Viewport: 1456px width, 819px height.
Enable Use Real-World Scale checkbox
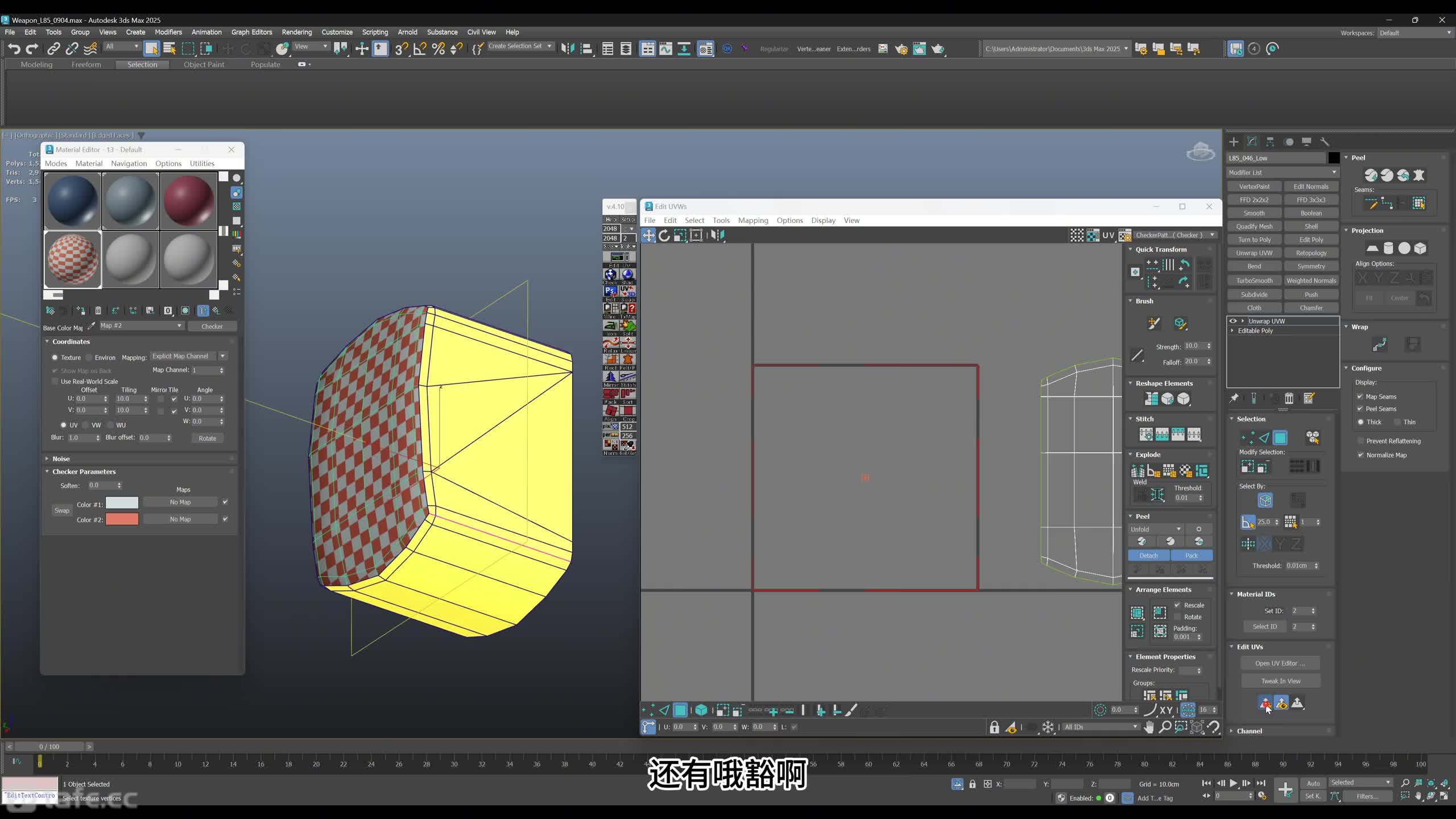point(55,382)
